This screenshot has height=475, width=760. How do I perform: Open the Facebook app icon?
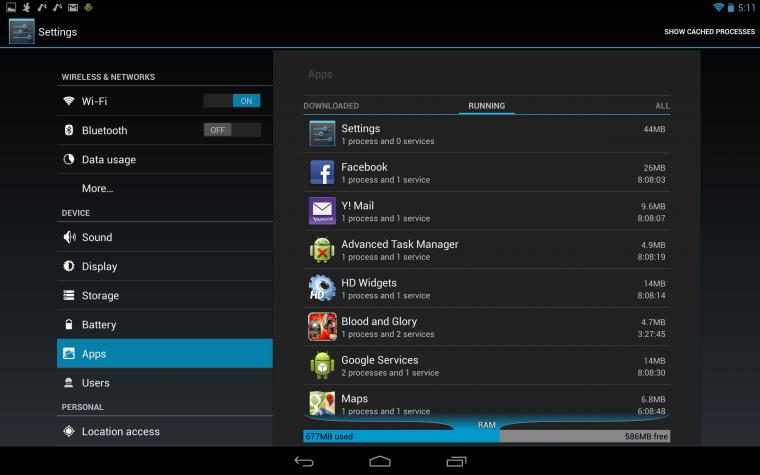click(322, 173)
